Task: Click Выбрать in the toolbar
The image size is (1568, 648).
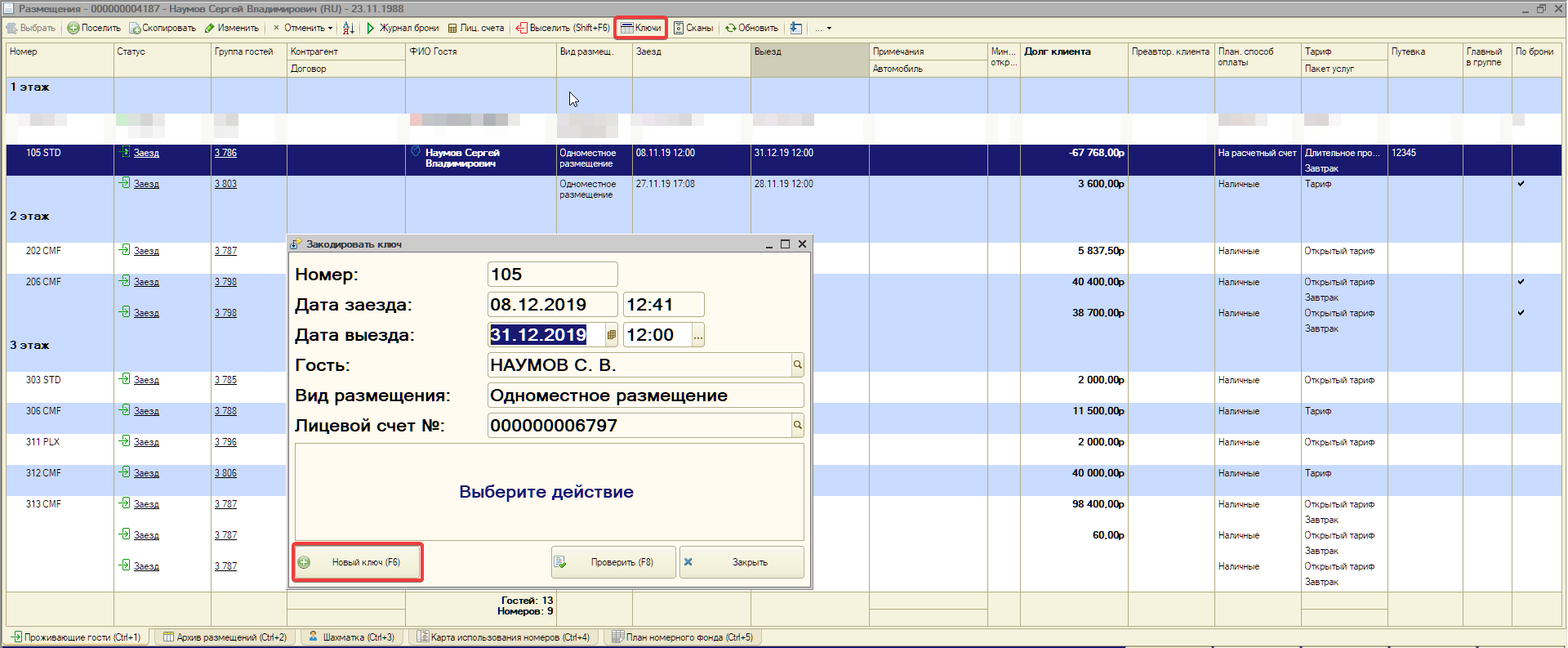Action: coord(31,28)
